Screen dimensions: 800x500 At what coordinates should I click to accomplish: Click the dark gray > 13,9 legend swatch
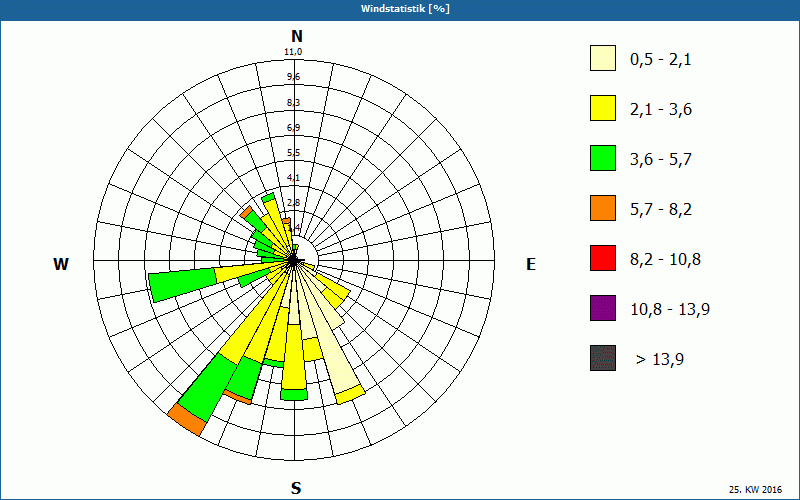pos(603,358)
